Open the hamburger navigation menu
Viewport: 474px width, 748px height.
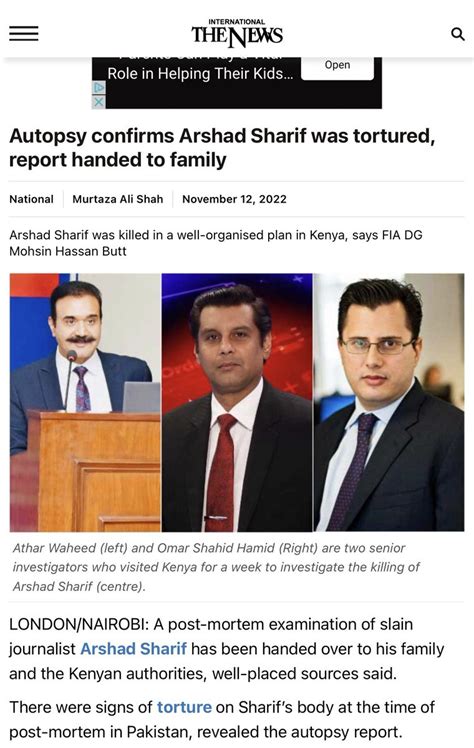[x=24, y=33]
